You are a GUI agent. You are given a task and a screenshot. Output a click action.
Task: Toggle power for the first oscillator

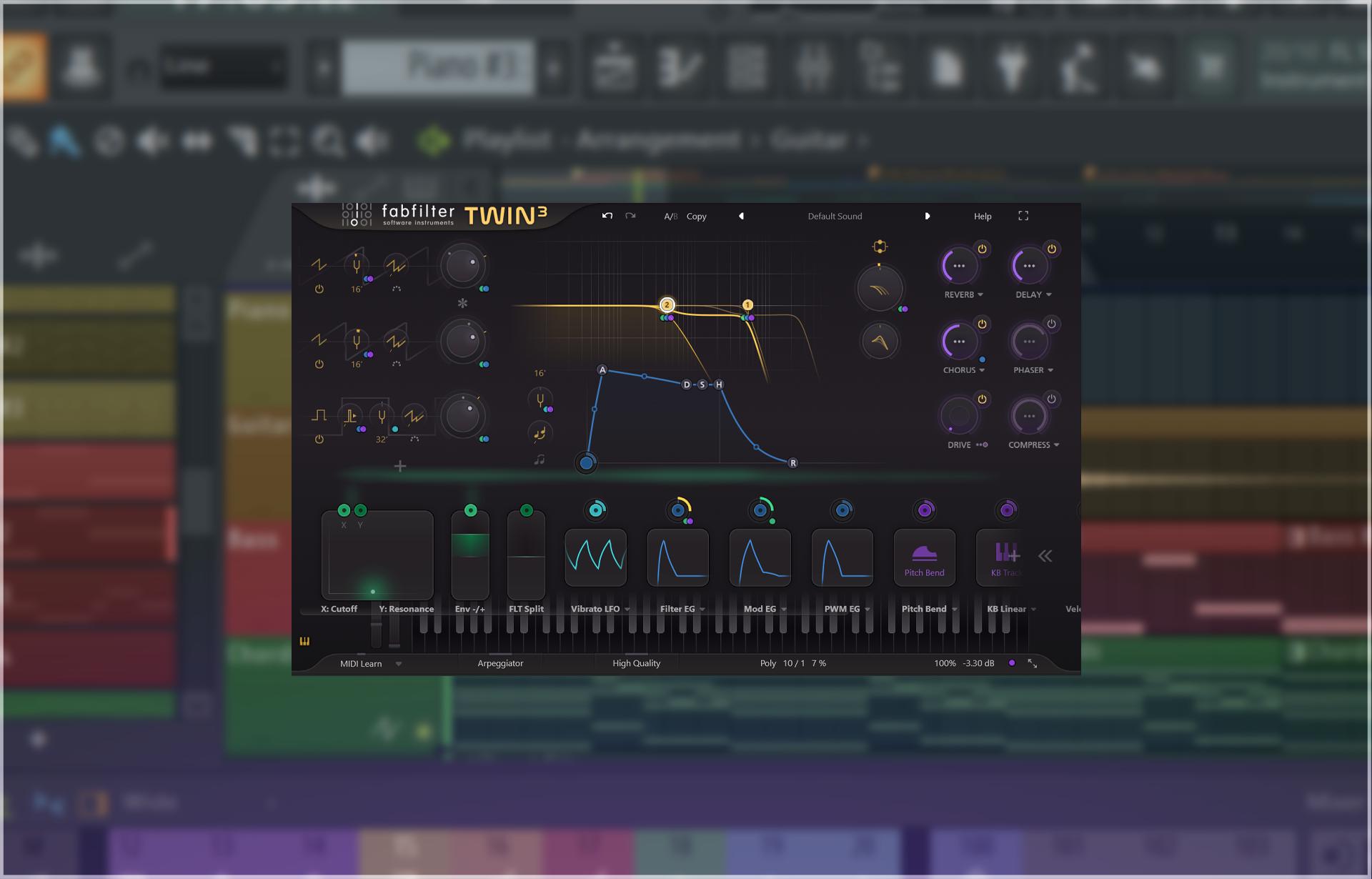point(319,289)
